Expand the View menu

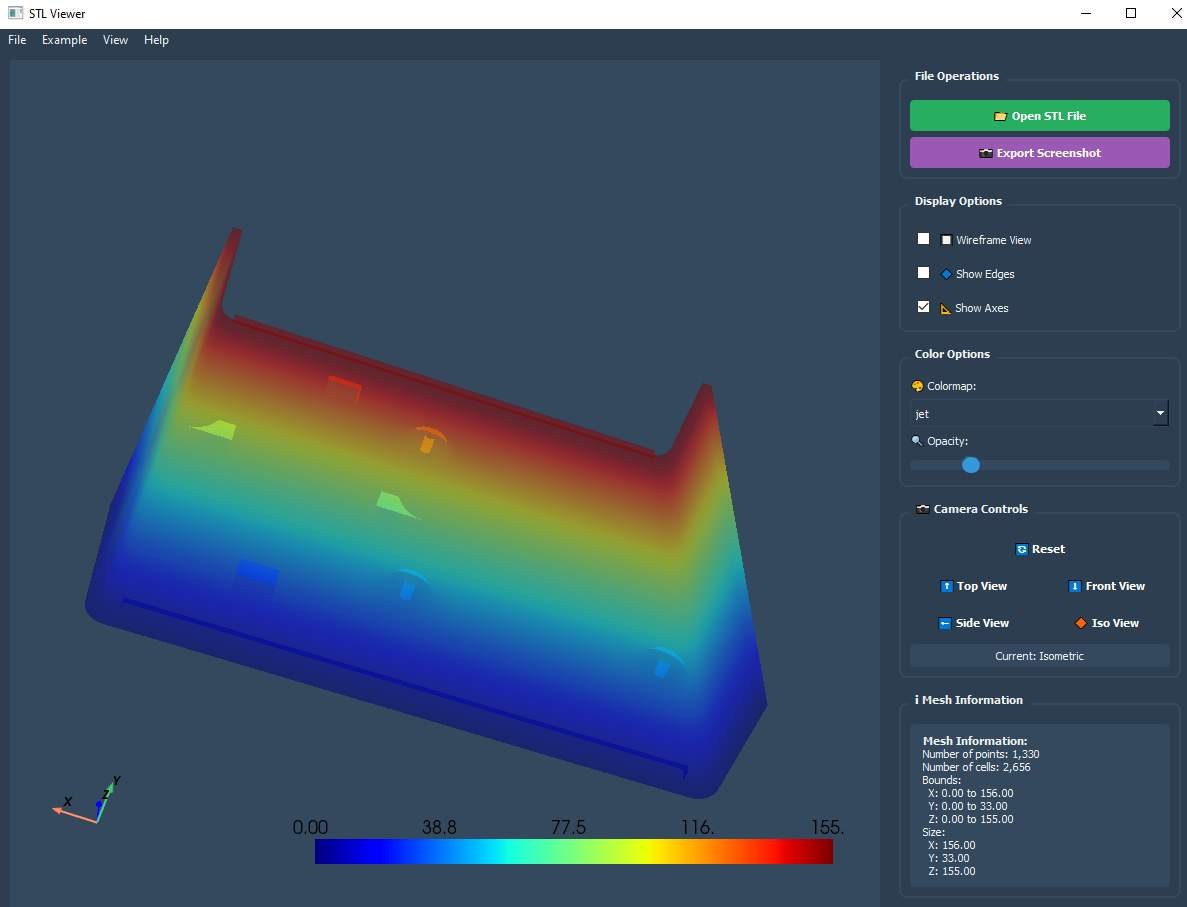[x=115, y=40]
